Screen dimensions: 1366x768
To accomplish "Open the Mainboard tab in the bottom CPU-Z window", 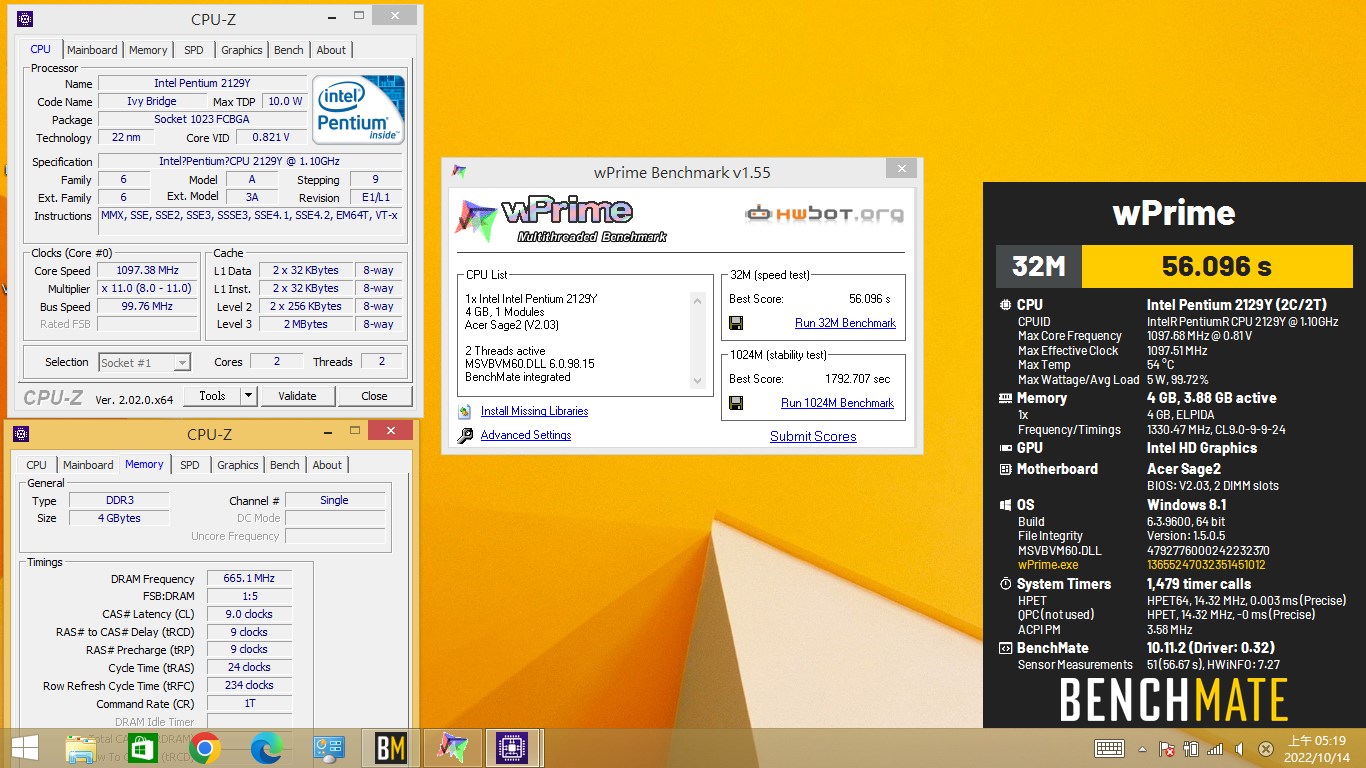I will click(x=88, y=465).
